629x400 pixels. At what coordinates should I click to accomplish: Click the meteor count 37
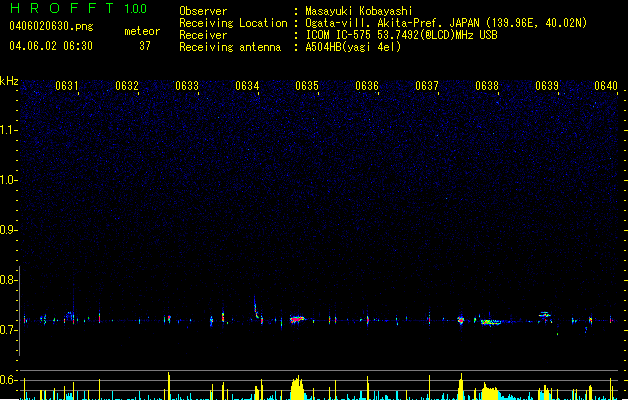coord(145,46)
